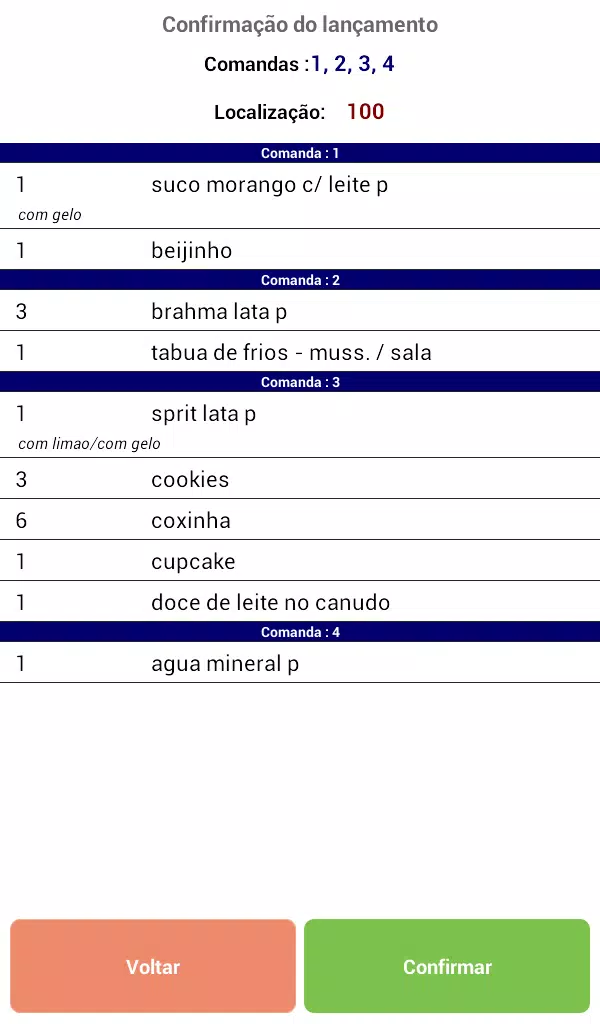Tap the cupcake order row

point(300,560)
